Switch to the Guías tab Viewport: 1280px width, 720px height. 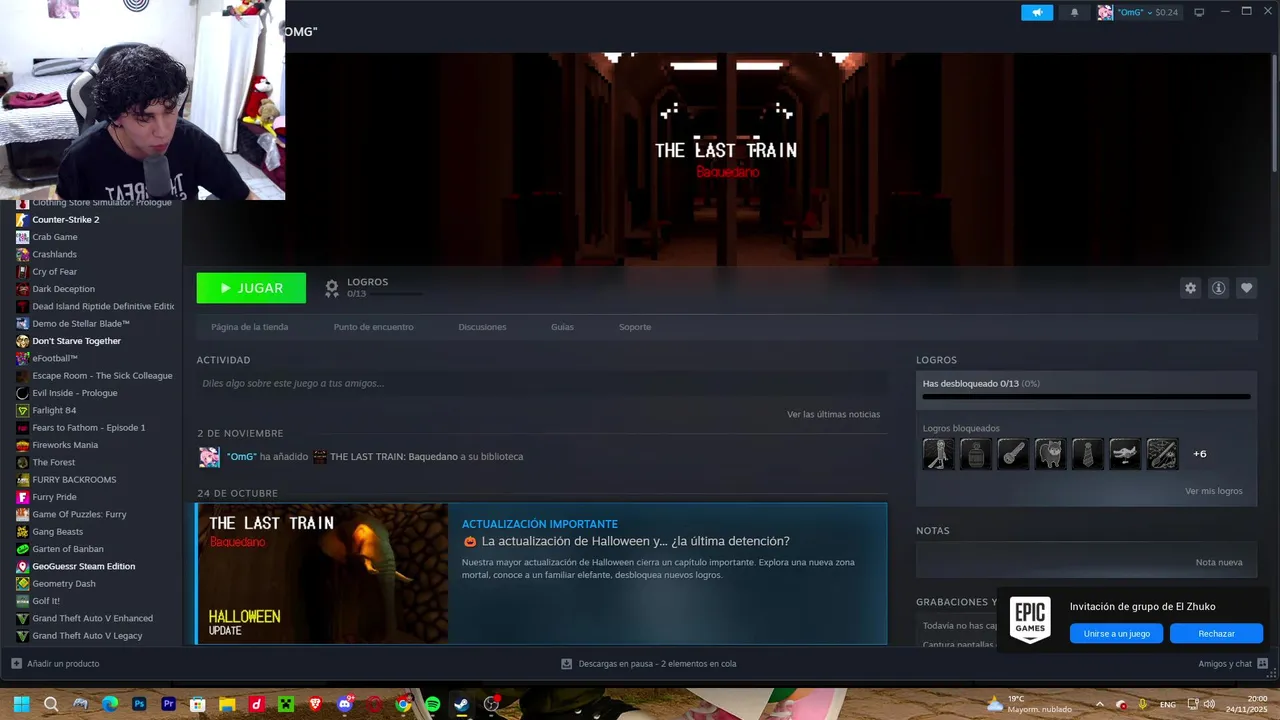pyautogui.click(x=562, y=327)
